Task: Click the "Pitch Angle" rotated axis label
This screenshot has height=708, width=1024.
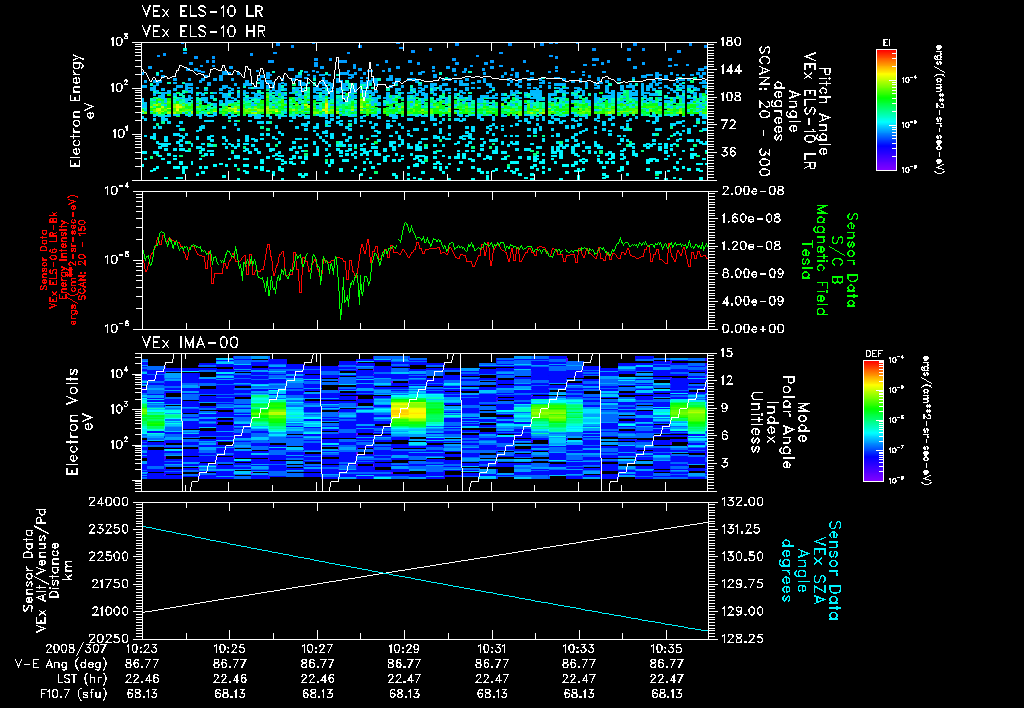Action: click(x=825, y=112)
